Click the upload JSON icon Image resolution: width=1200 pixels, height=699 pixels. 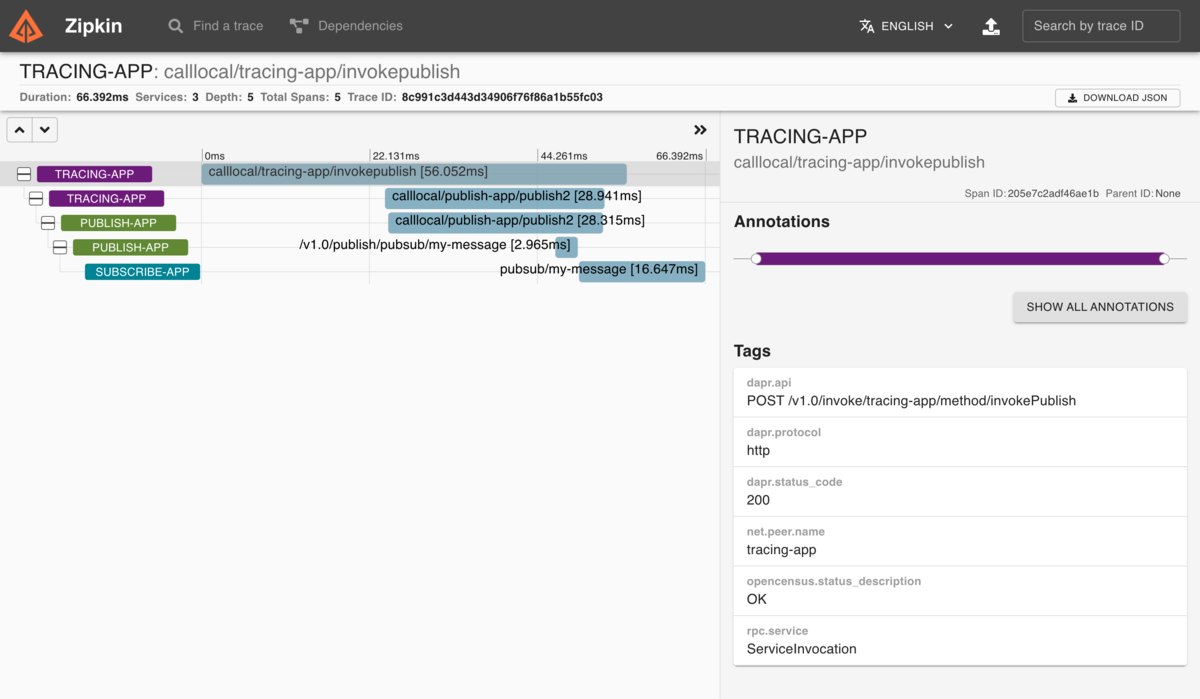click(x=991, y=27)
